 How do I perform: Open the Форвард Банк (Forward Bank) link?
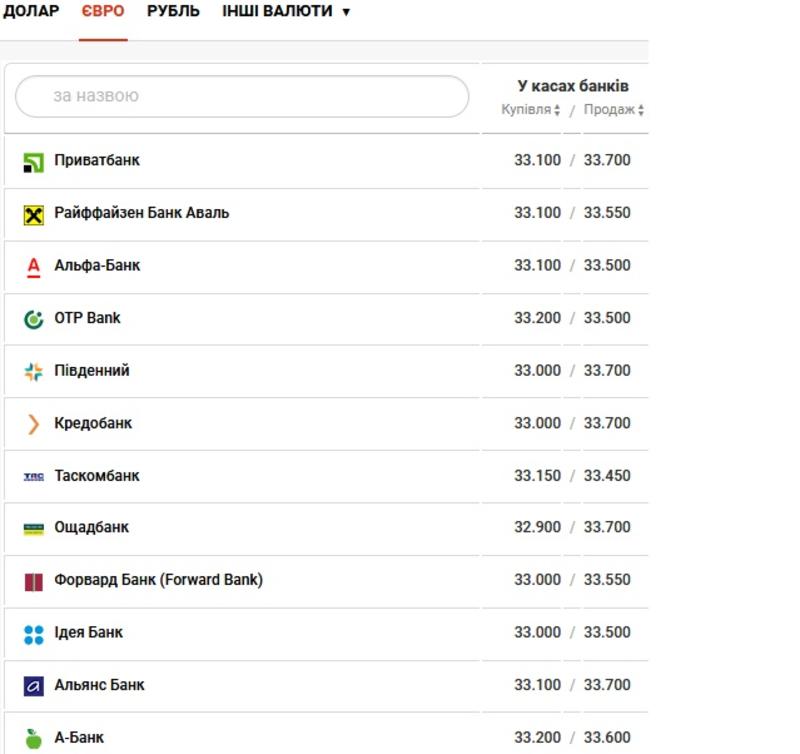point(159,580)
